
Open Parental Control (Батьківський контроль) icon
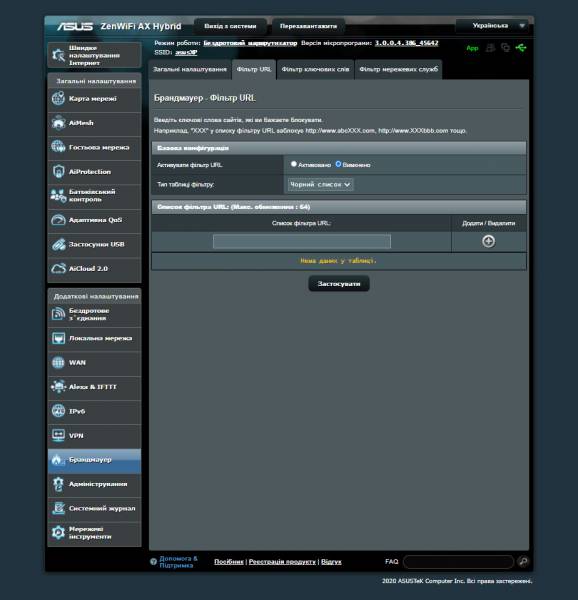(58, 196)
